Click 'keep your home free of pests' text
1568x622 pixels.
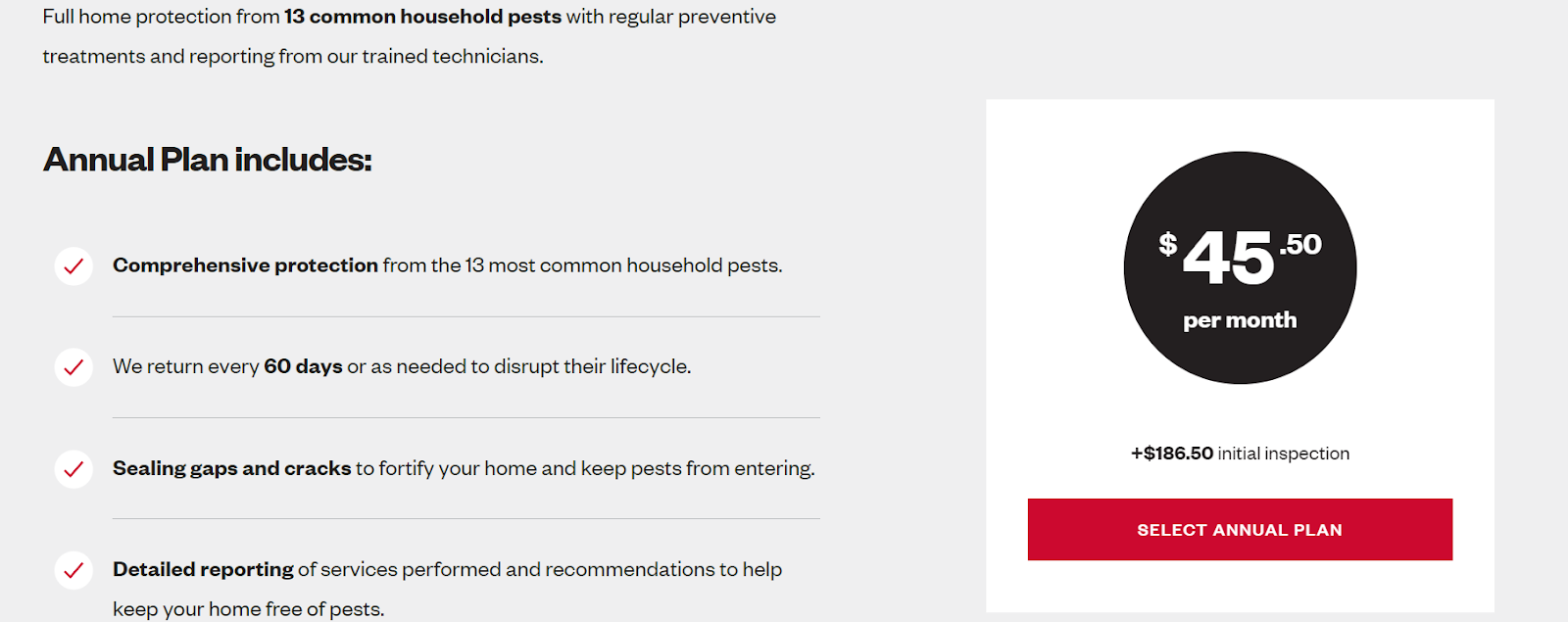point(248,608)
